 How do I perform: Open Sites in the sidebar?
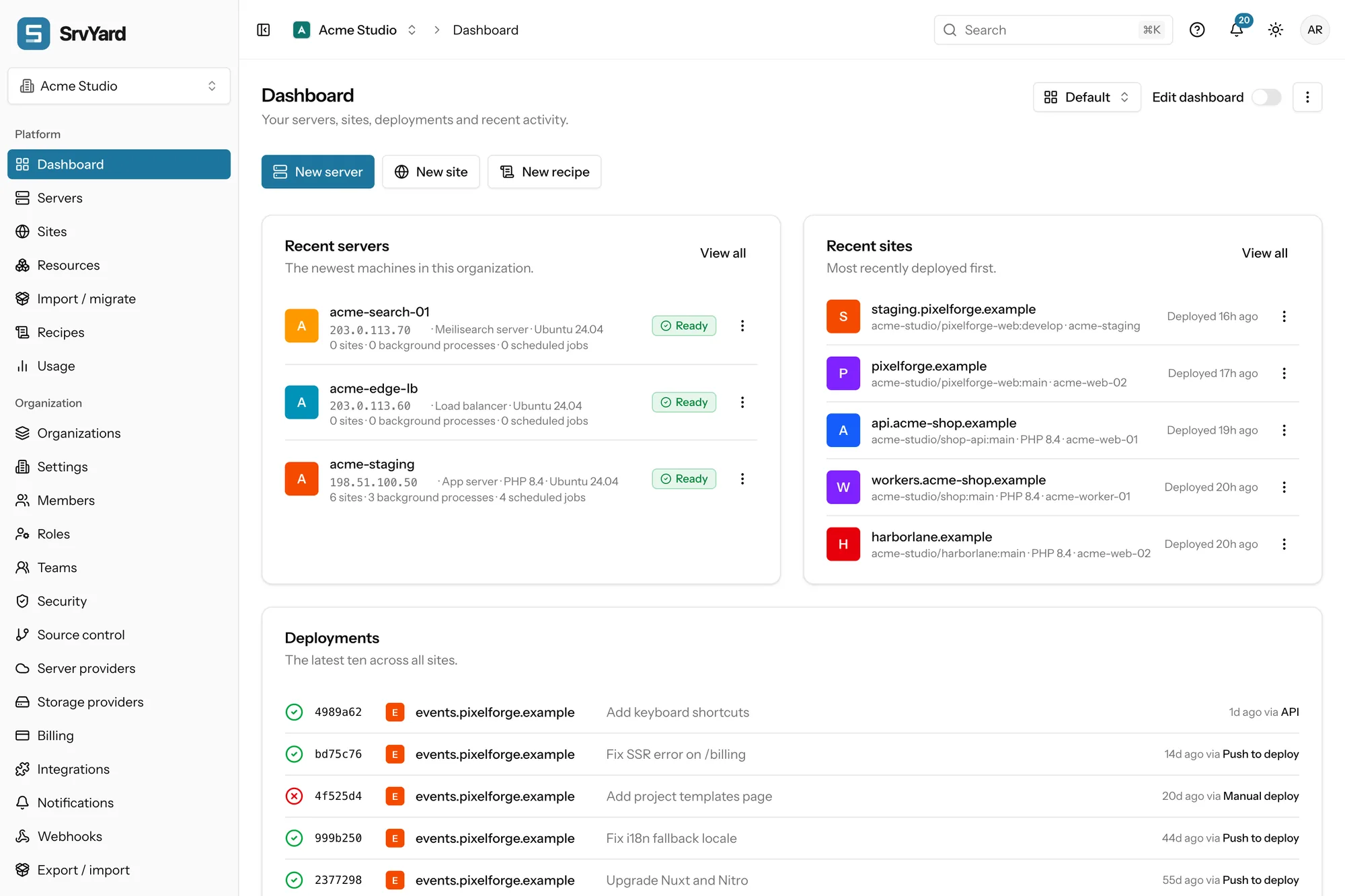tap(119, 231)
